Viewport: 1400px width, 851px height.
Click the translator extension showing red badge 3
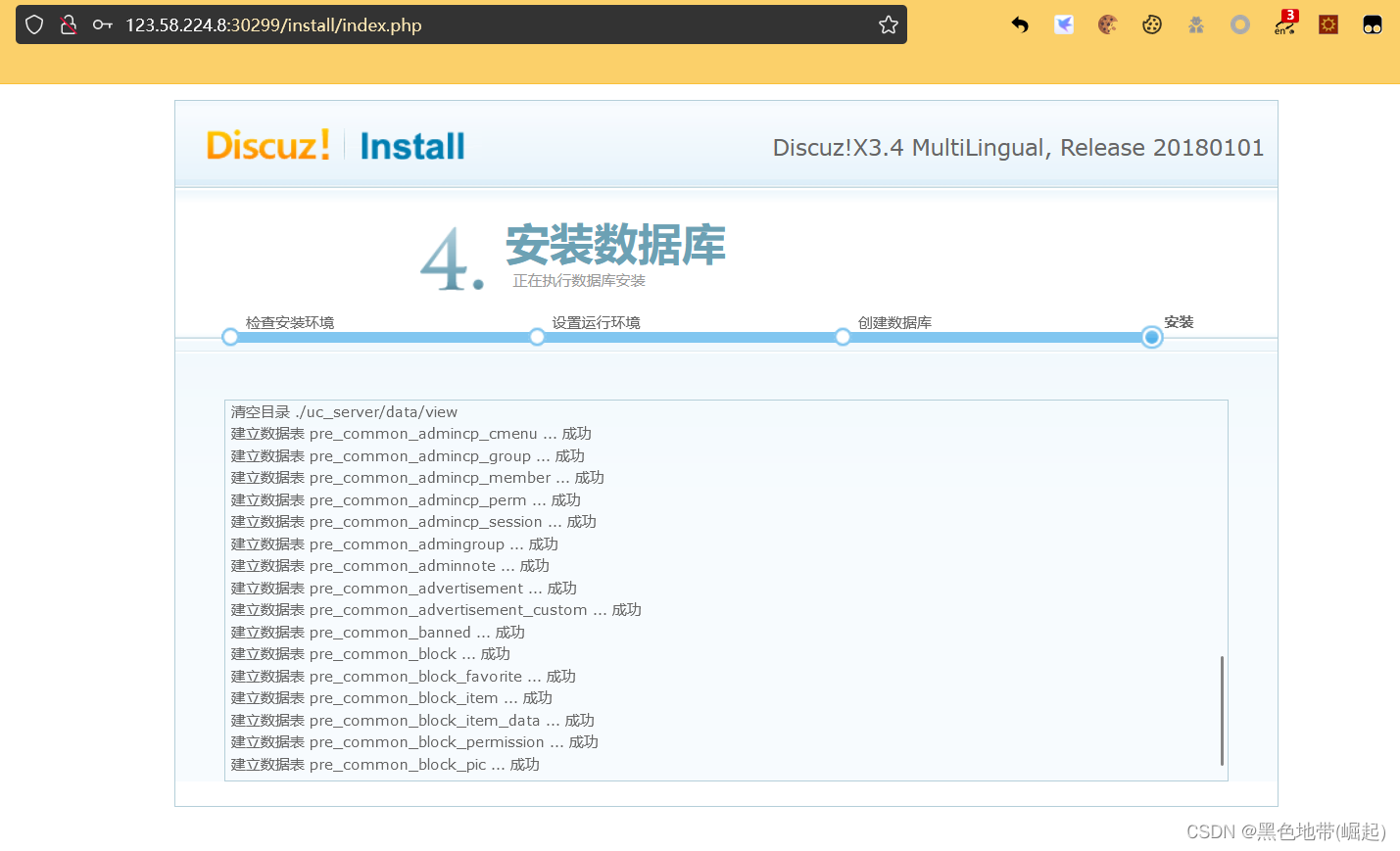click(x=1284, y=24)
